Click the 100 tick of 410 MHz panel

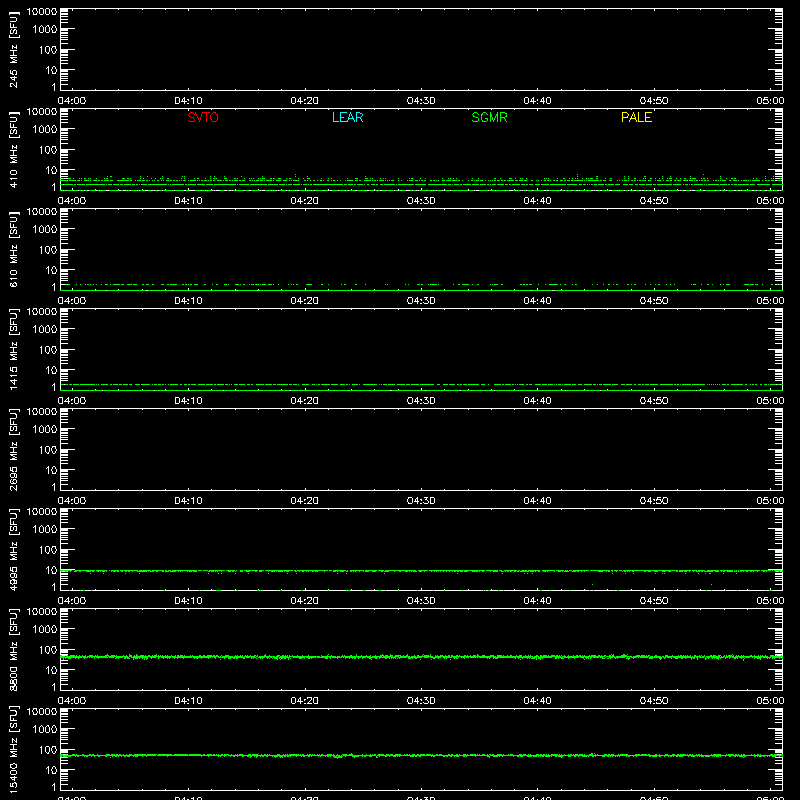[48, 150]
